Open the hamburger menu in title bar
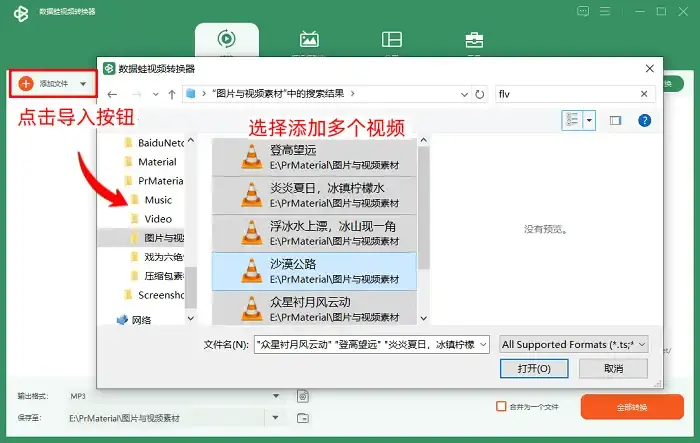 click(x=605, y=11)
